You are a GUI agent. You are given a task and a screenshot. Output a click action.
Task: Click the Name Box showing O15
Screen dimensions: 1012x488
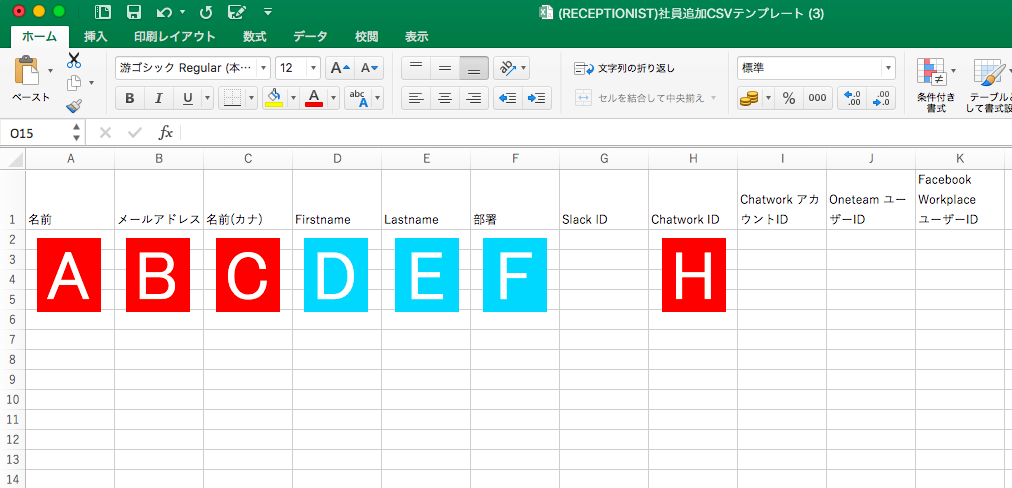[38, 133]
